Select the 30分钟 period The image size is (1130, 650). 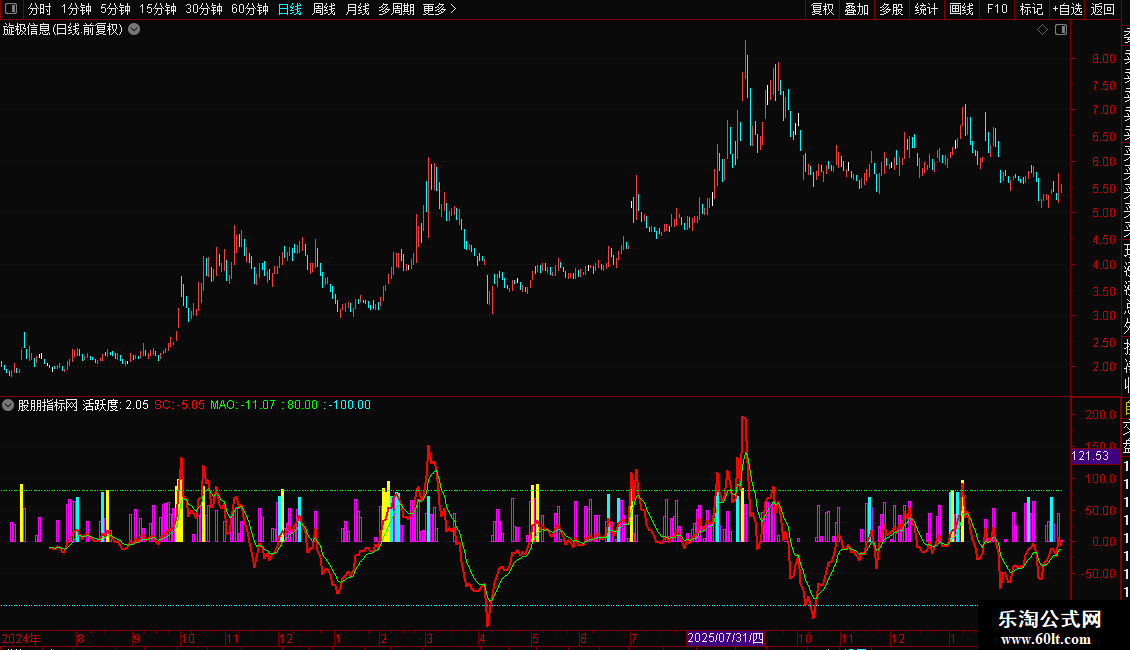204,9
